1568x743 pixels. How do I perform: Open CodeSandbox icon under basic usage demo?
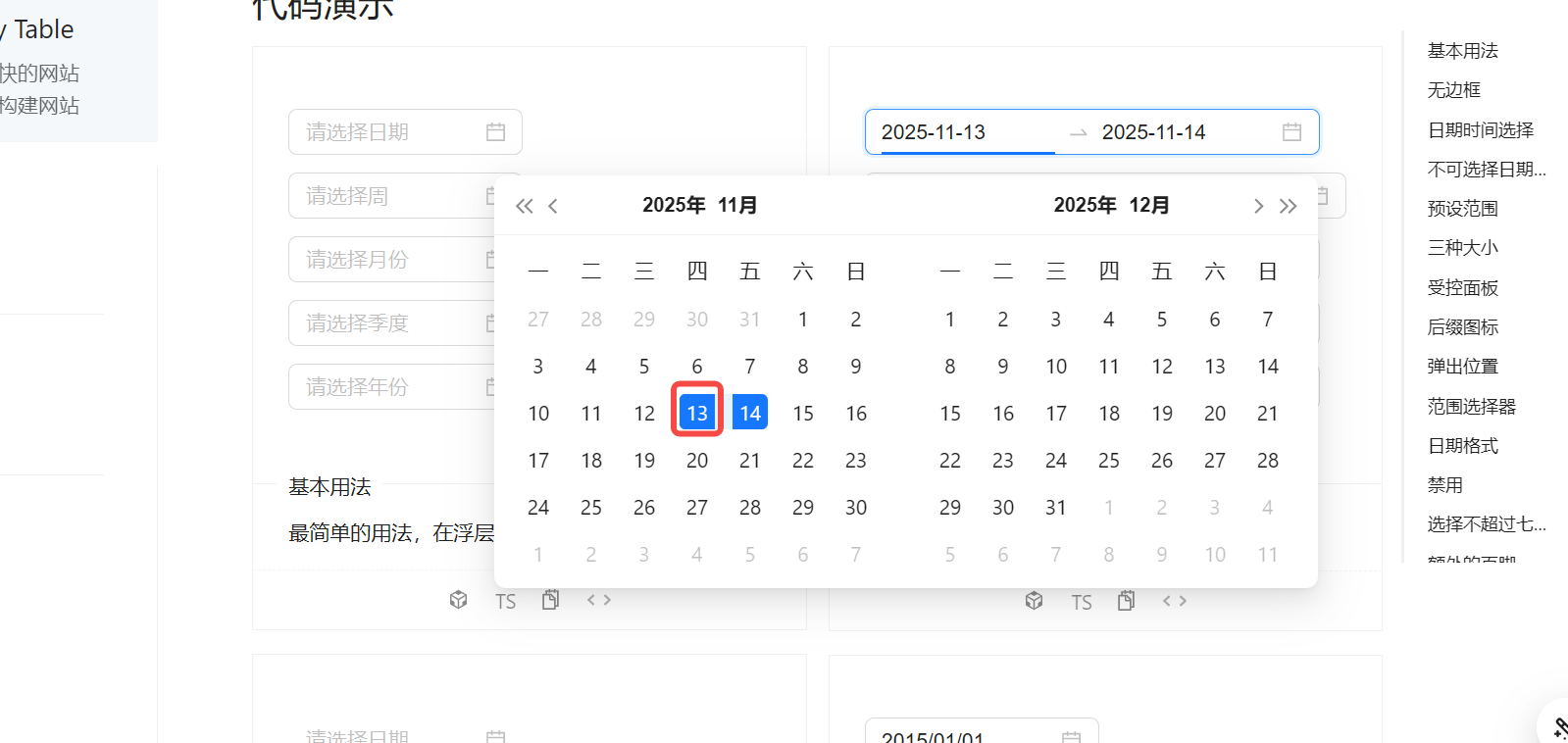coord(458,600)
